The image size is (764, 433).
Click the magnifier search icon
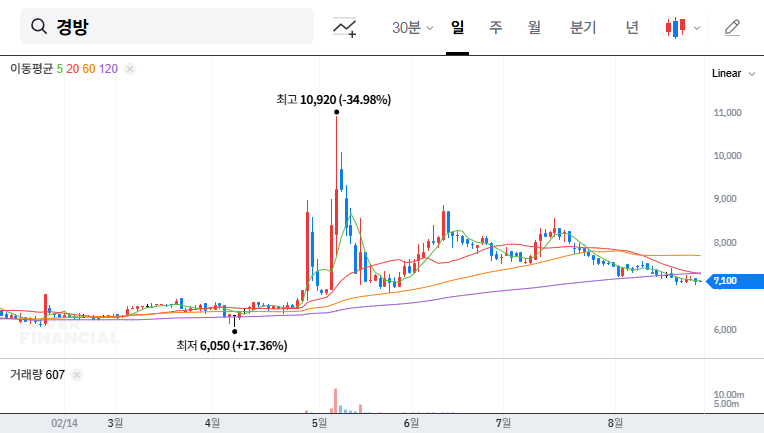(40, 27)
